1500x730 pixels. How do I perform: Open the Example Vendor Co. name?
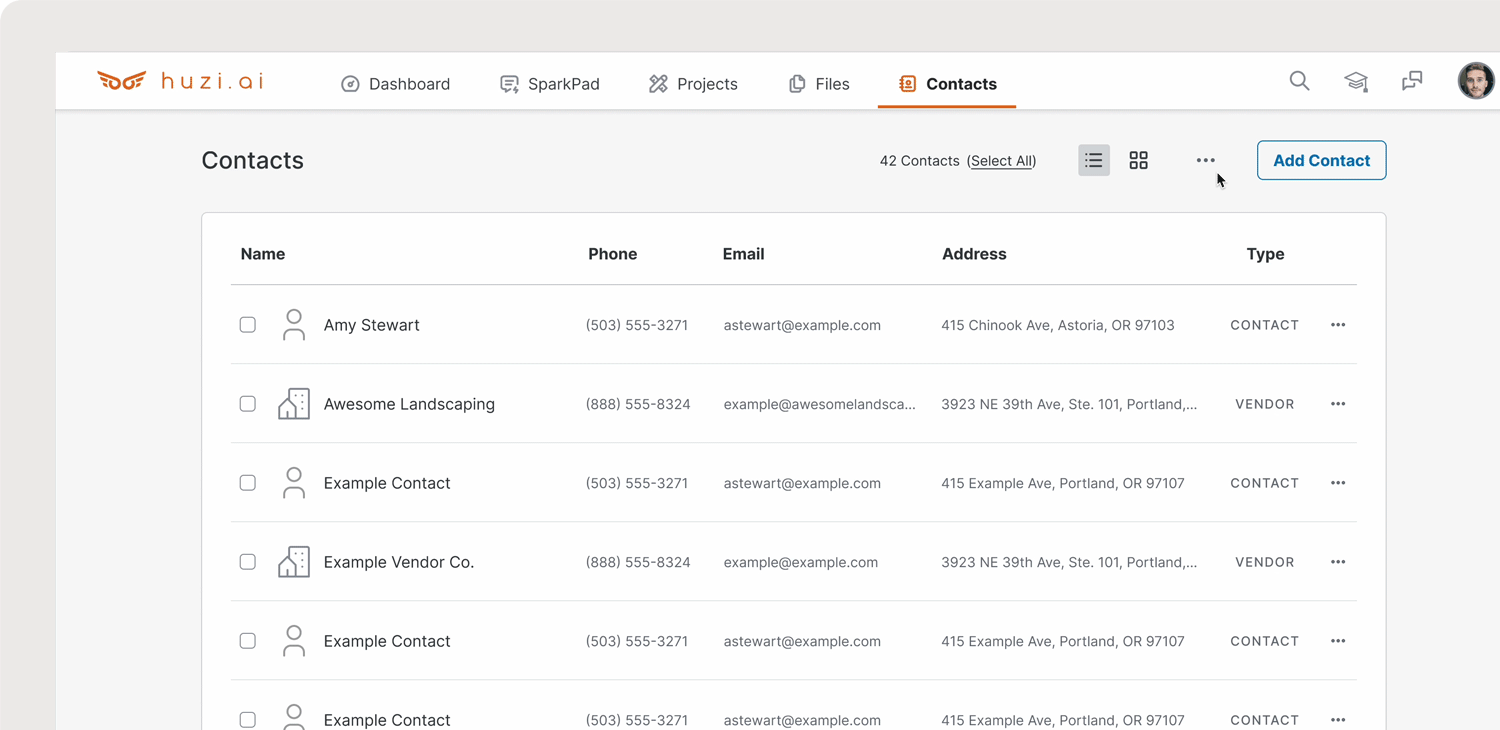[399, 562]
